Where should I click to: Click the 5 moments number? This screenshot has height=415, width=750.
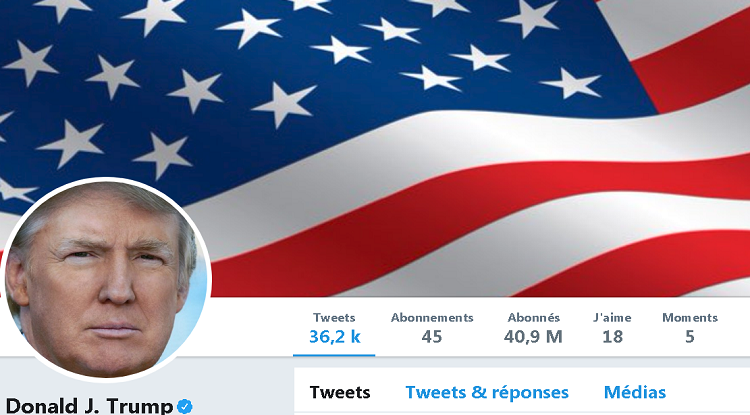tap(689, 337)
